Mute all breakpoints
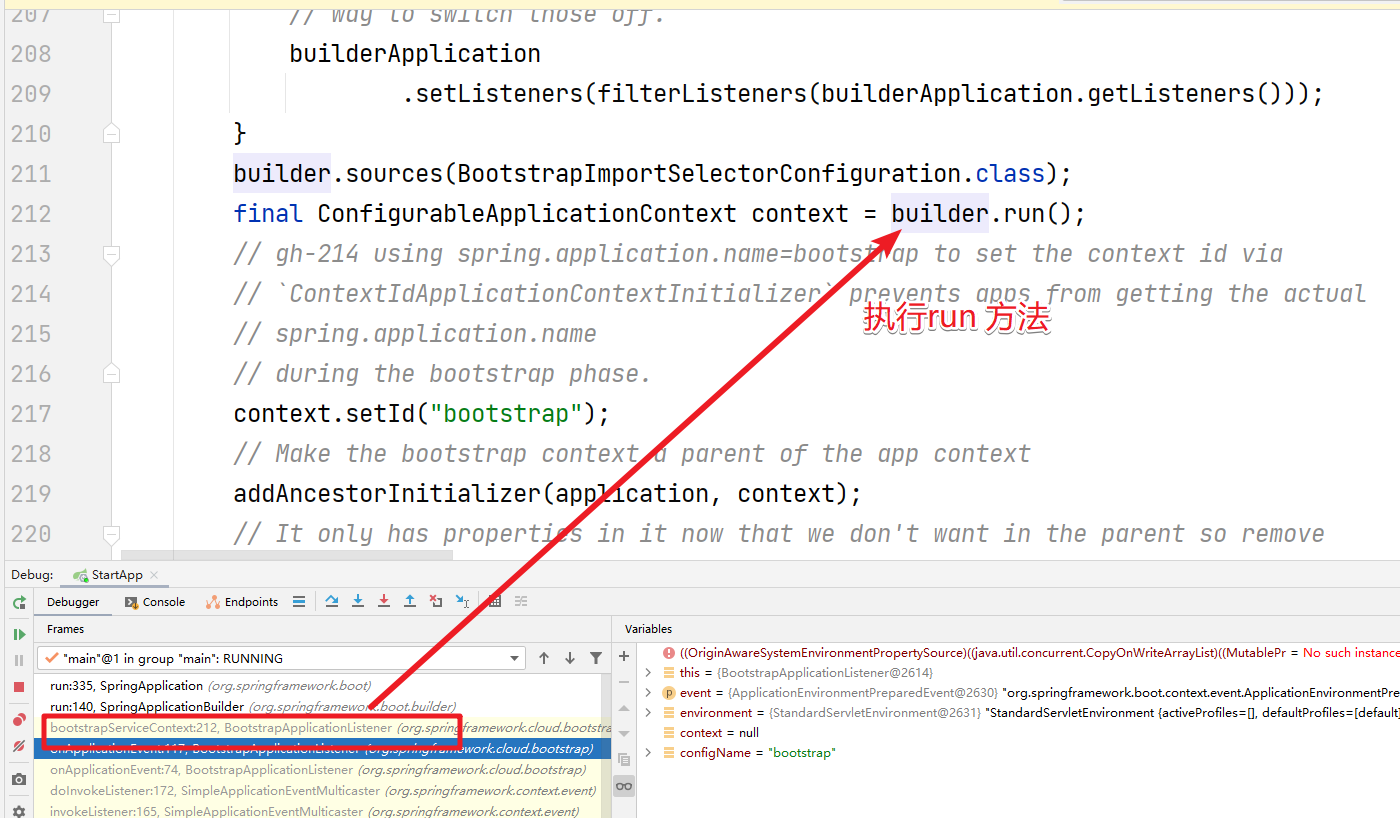1400x818 pixels. pos(18,747)
